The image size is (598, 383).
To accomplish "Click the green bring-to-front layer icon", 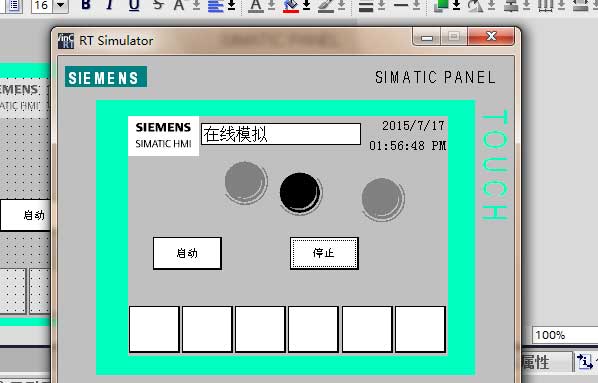I will click(441, 5).
